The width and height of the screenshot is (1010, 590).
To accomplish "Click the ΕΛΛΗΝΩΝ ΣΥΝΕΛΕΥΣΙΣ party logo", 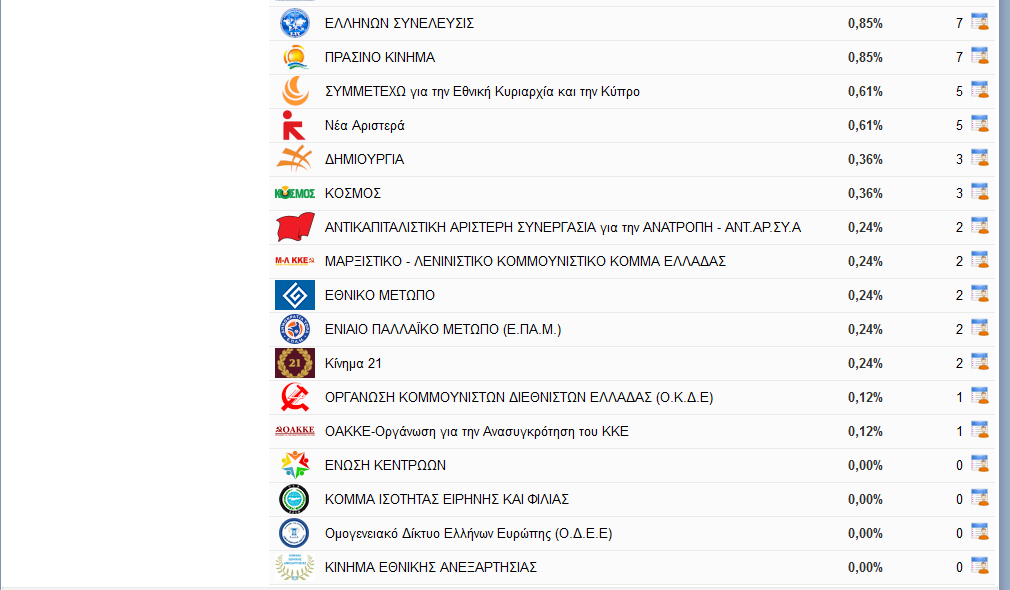I will tap(294, 23).
